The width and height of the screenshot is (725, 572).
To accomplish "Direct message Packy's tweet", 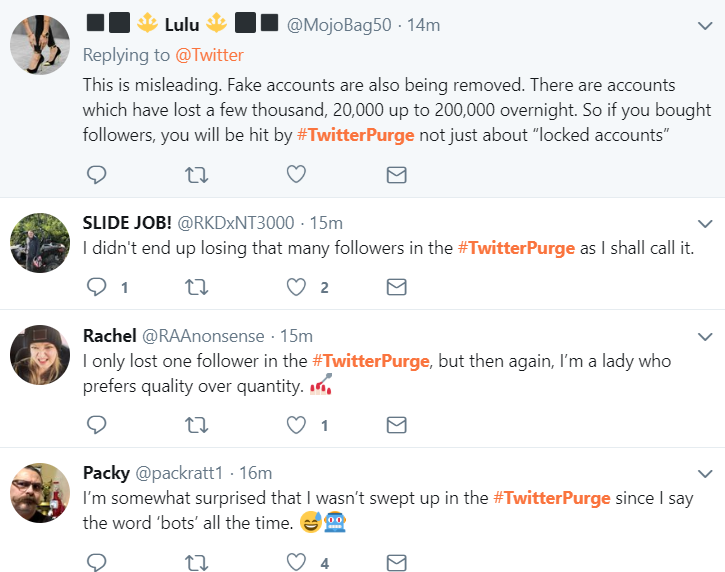I will click(396, 562).
